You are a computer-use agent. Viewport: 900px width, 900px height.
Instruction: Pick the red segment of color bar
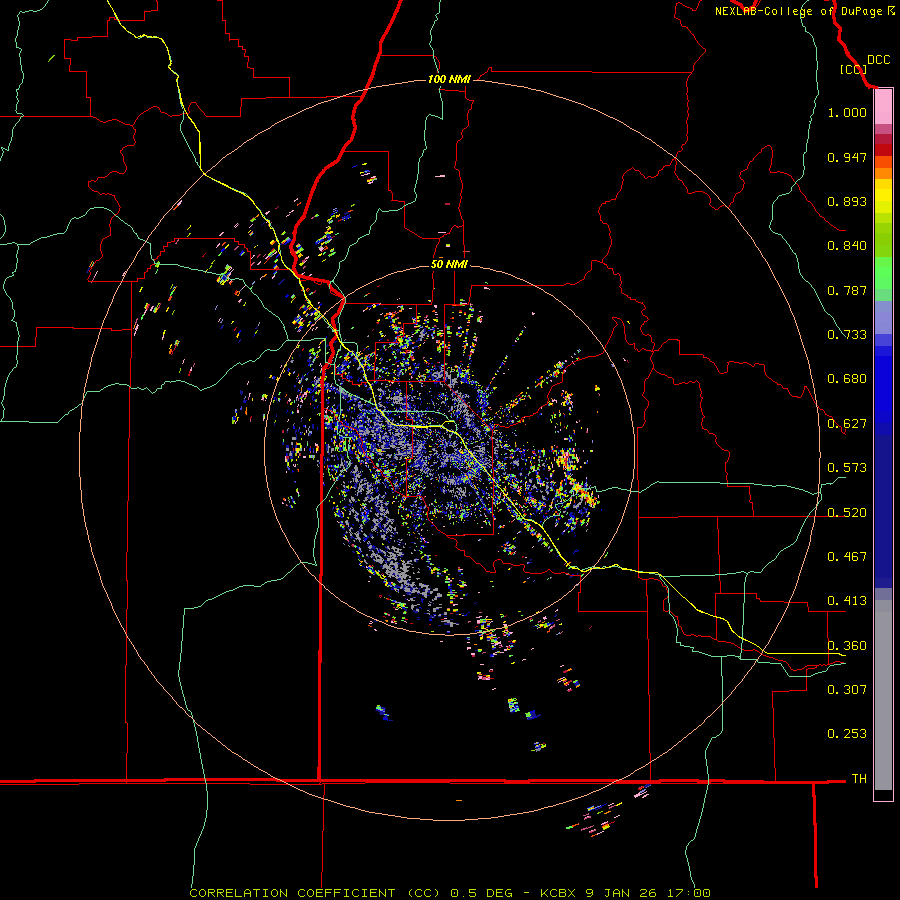[883, 150]
